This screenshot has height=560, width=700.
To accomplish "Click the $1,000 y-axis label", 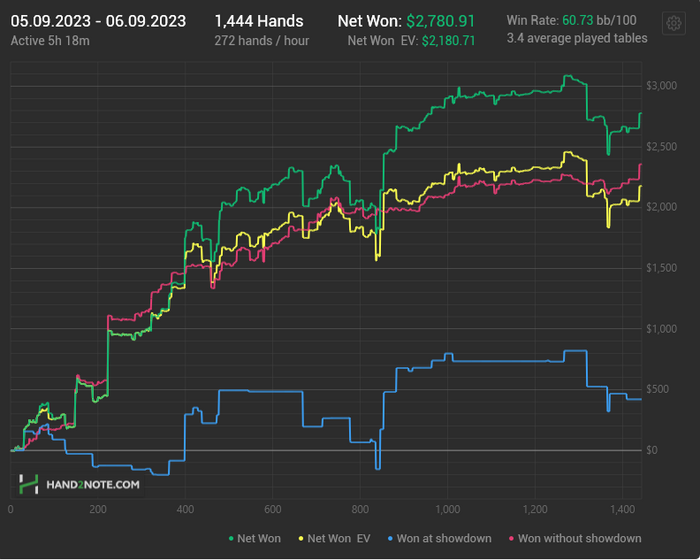I will coord(661,329).
